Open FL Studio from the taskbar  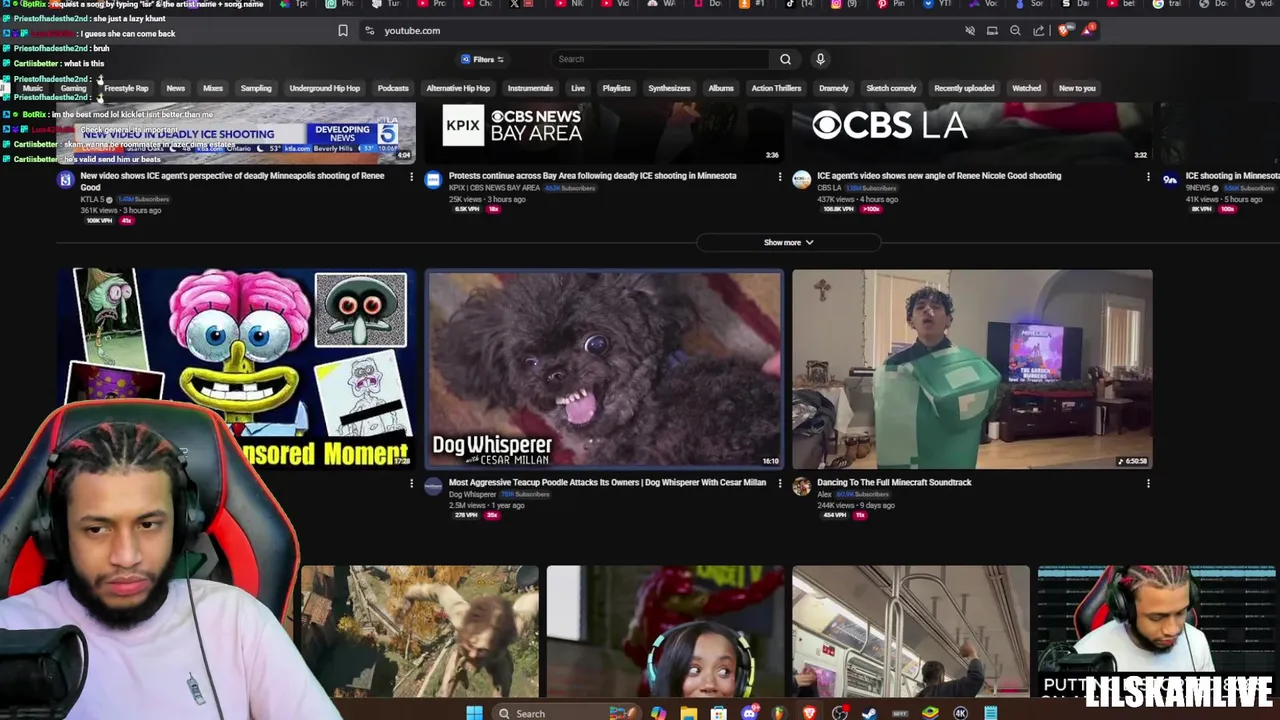(779, 713)
